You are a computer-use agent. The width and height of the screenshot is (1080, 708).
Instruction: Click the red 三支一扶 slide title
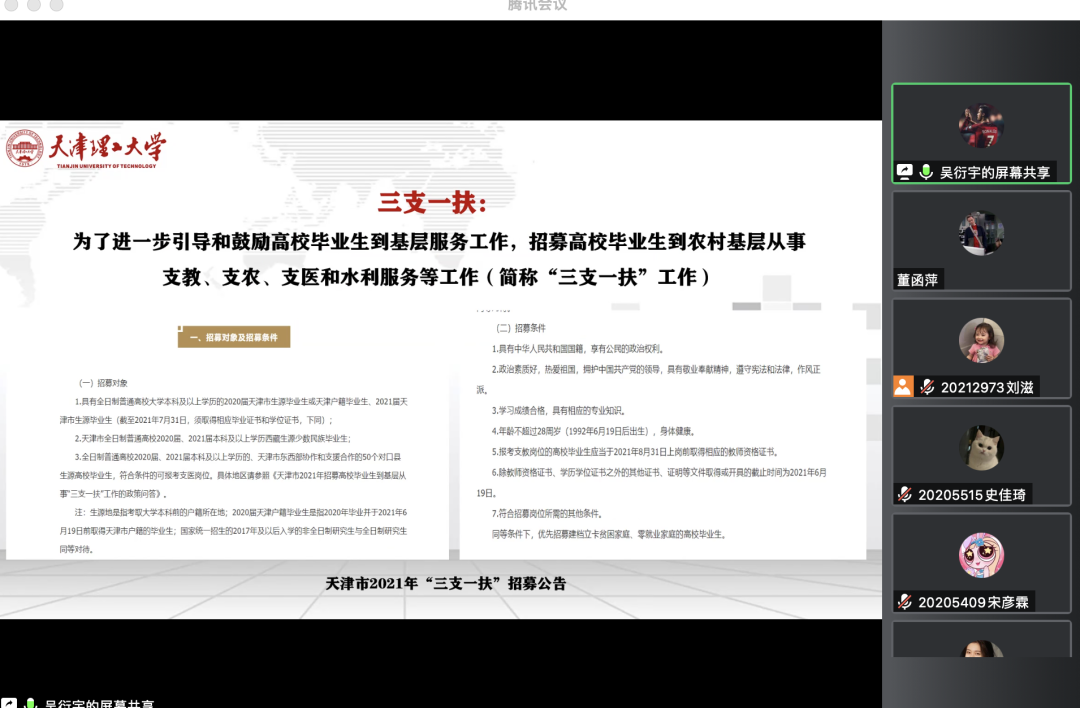[x=431, y=203]
